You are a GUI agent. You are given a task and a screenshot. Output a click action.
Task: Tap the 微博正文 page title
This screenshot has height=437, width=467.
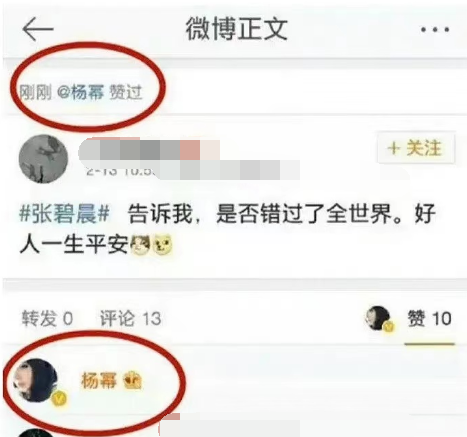point(236,29)
